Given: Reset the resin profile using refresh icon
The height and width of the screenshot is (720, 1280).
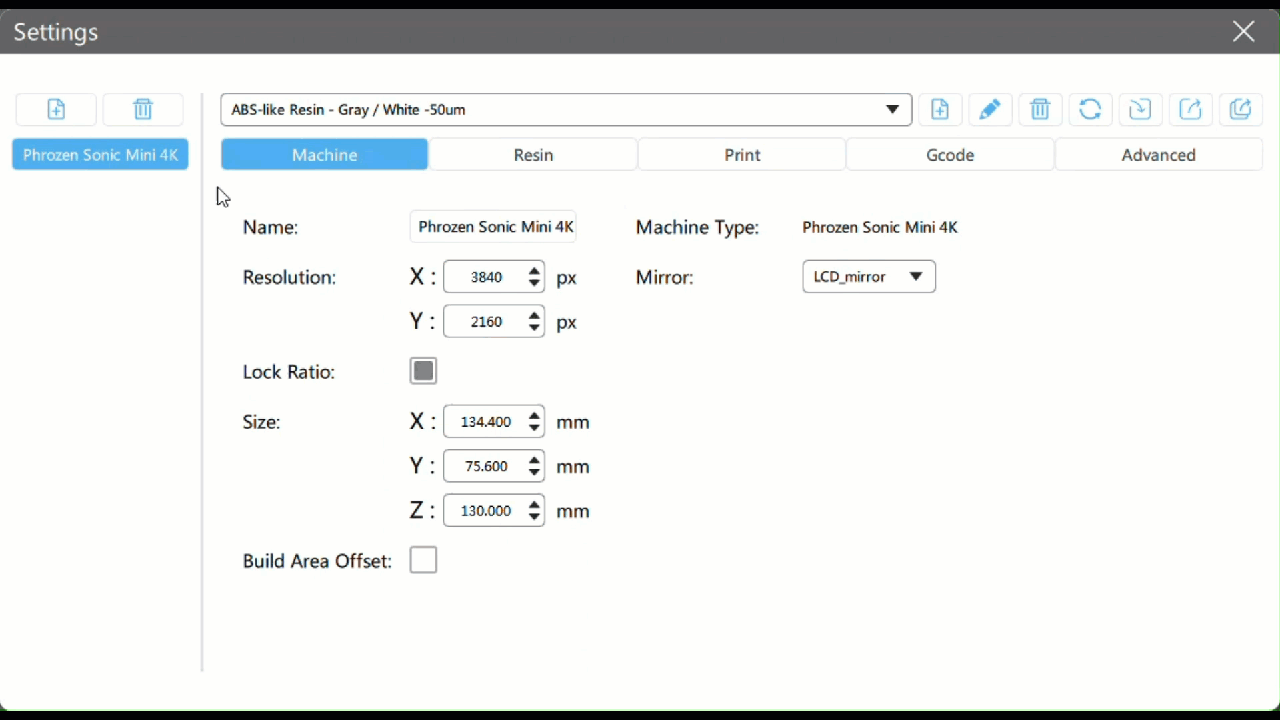Looking at the screenshot, I should point(1090,109).
